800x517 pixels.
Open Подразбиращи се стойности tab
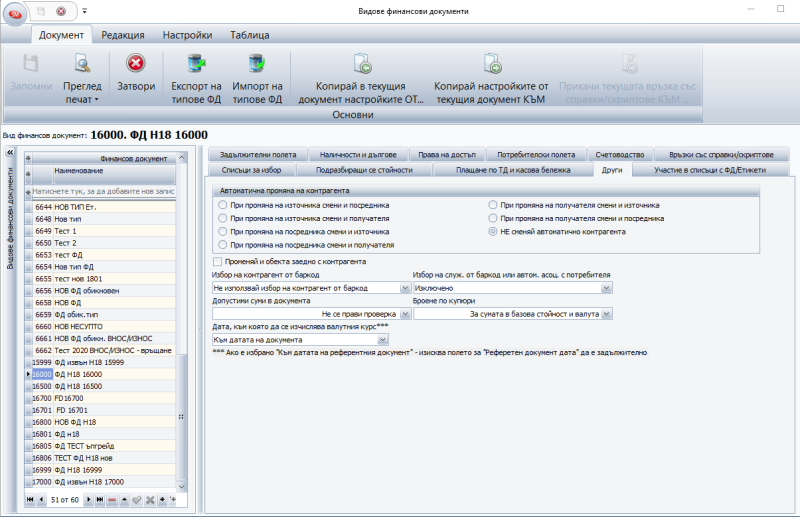364,170
